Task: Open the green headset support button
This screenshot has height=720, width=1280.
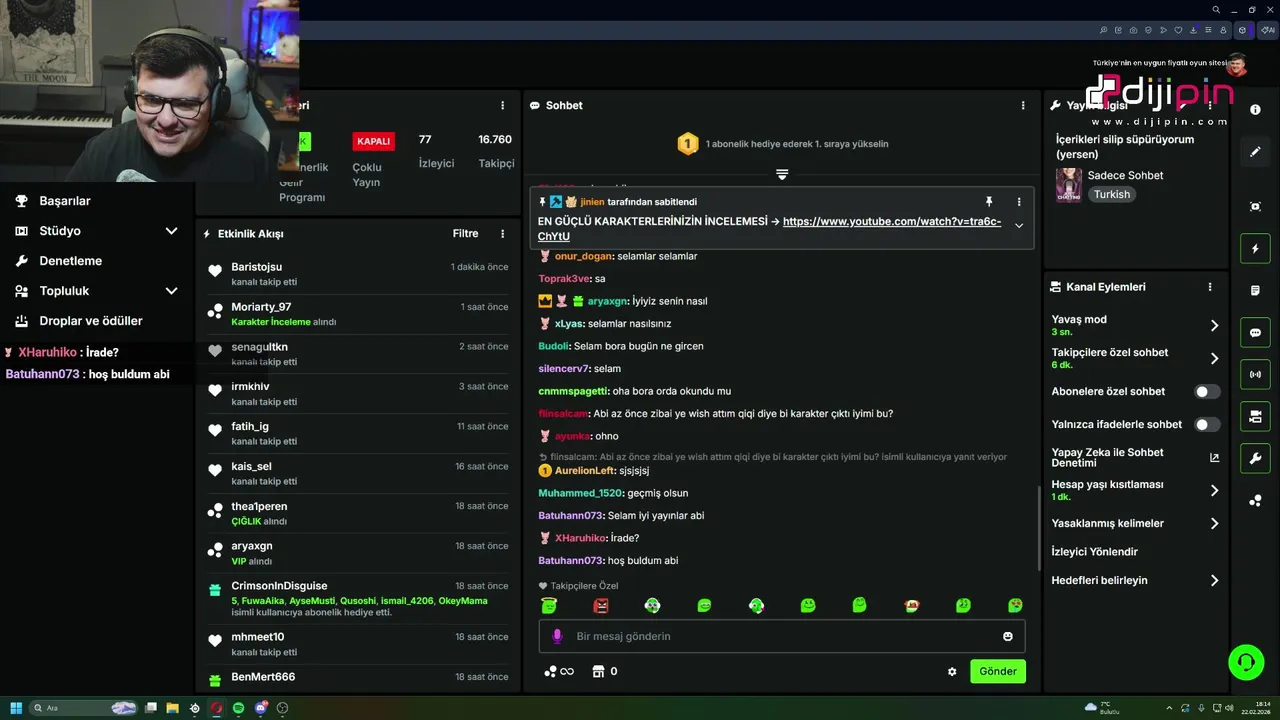Action: click(1246, 662)
